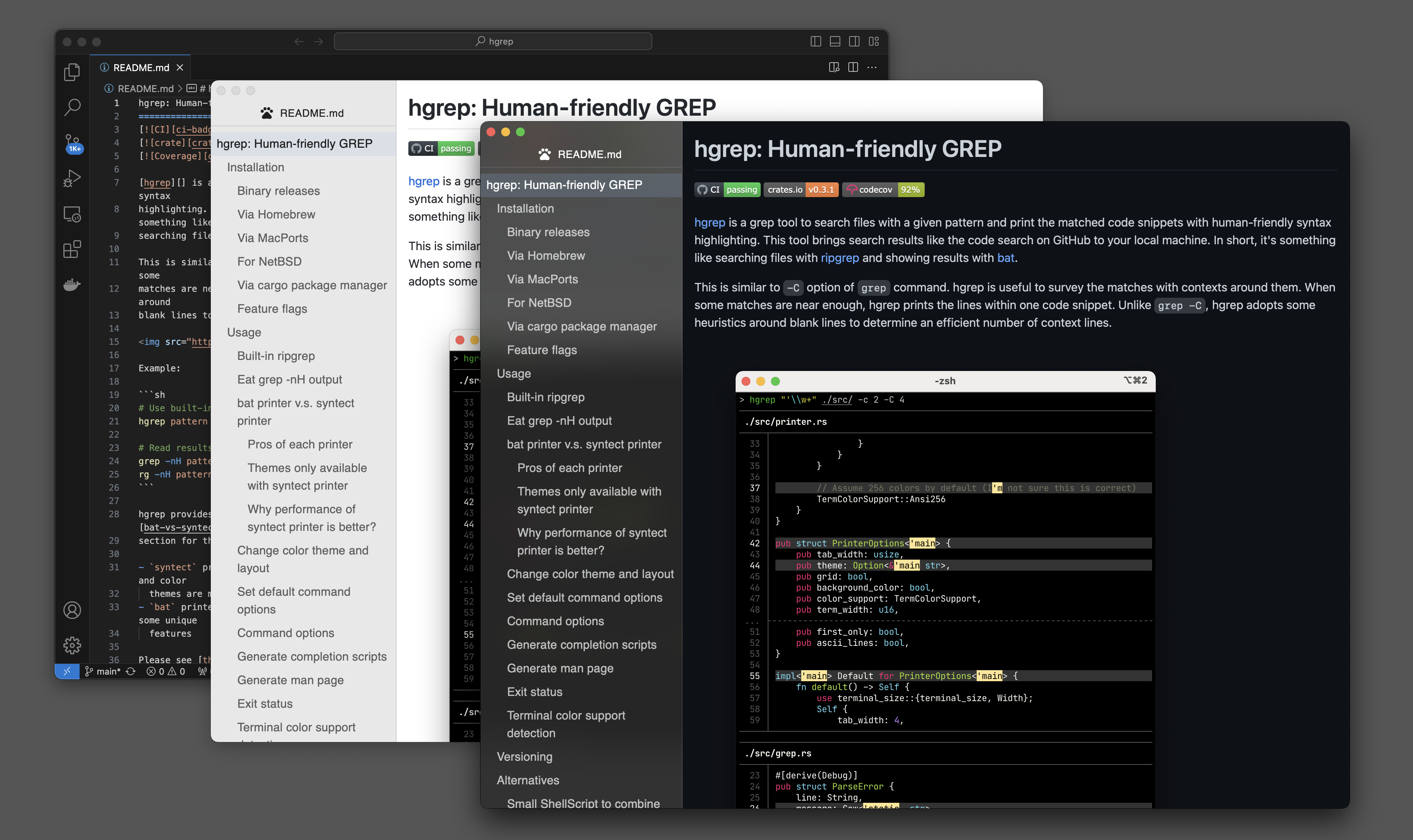
Task: Open Customize Layout options in title bar
Action: tap(874, 41)
